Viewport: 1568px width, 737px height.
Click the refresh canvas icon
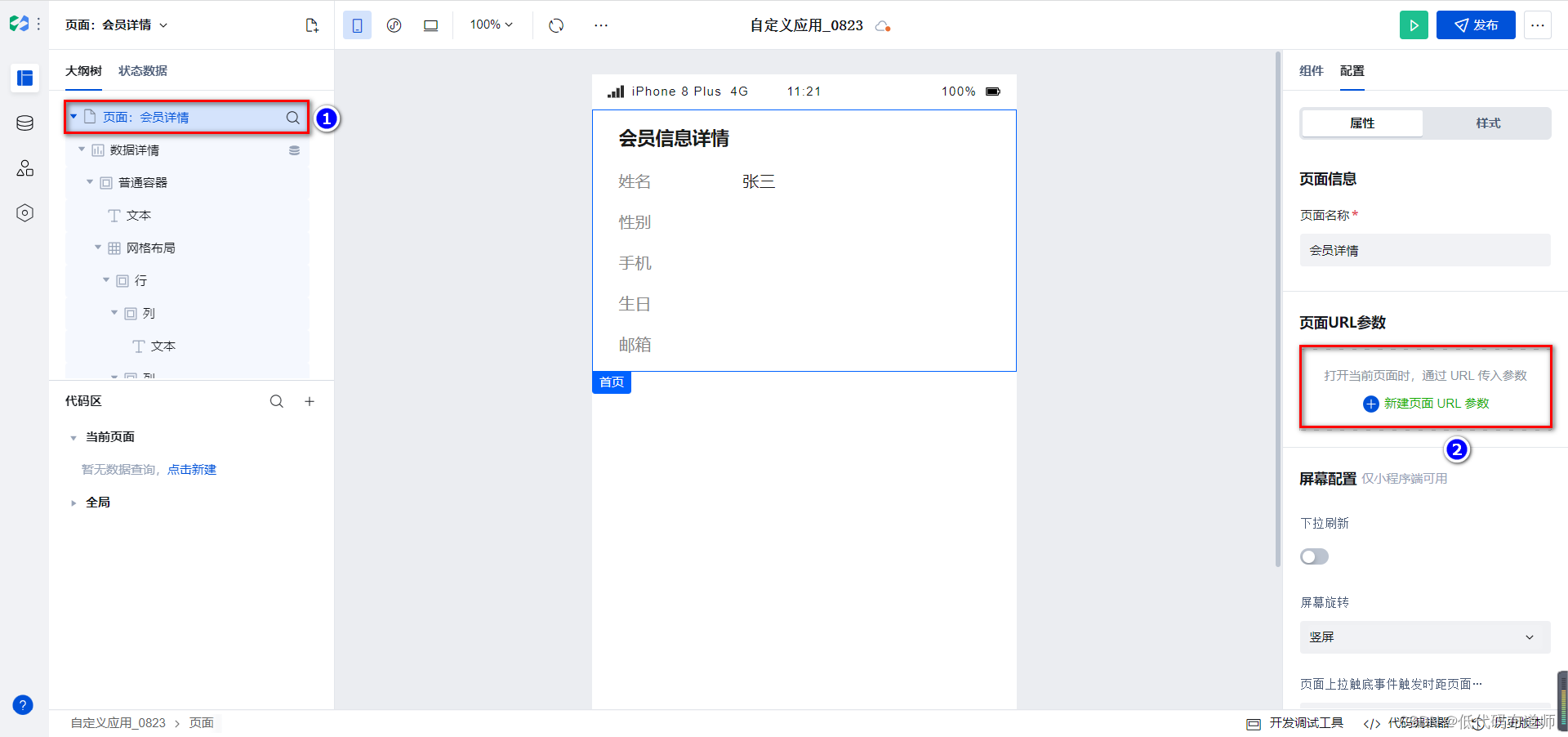click(x=556, y=25)
